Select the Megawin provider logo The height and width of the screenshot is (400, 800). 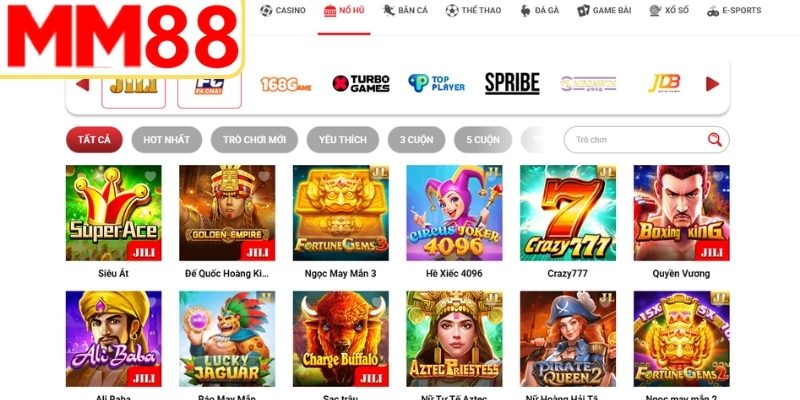pyautogui.click(x=588, y=84)
